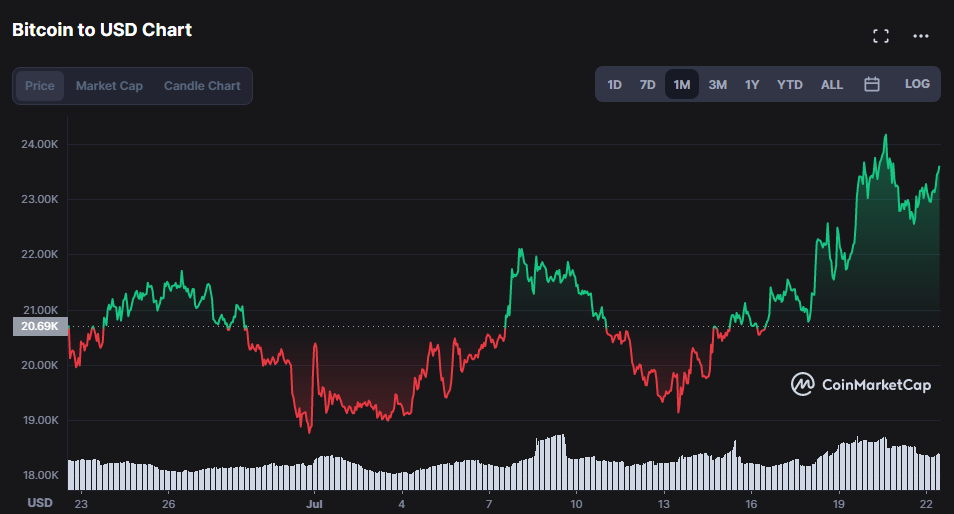Click the Bitcoin to USD Chart heading
The image size is (954, 514).
[x=102, y=30]
